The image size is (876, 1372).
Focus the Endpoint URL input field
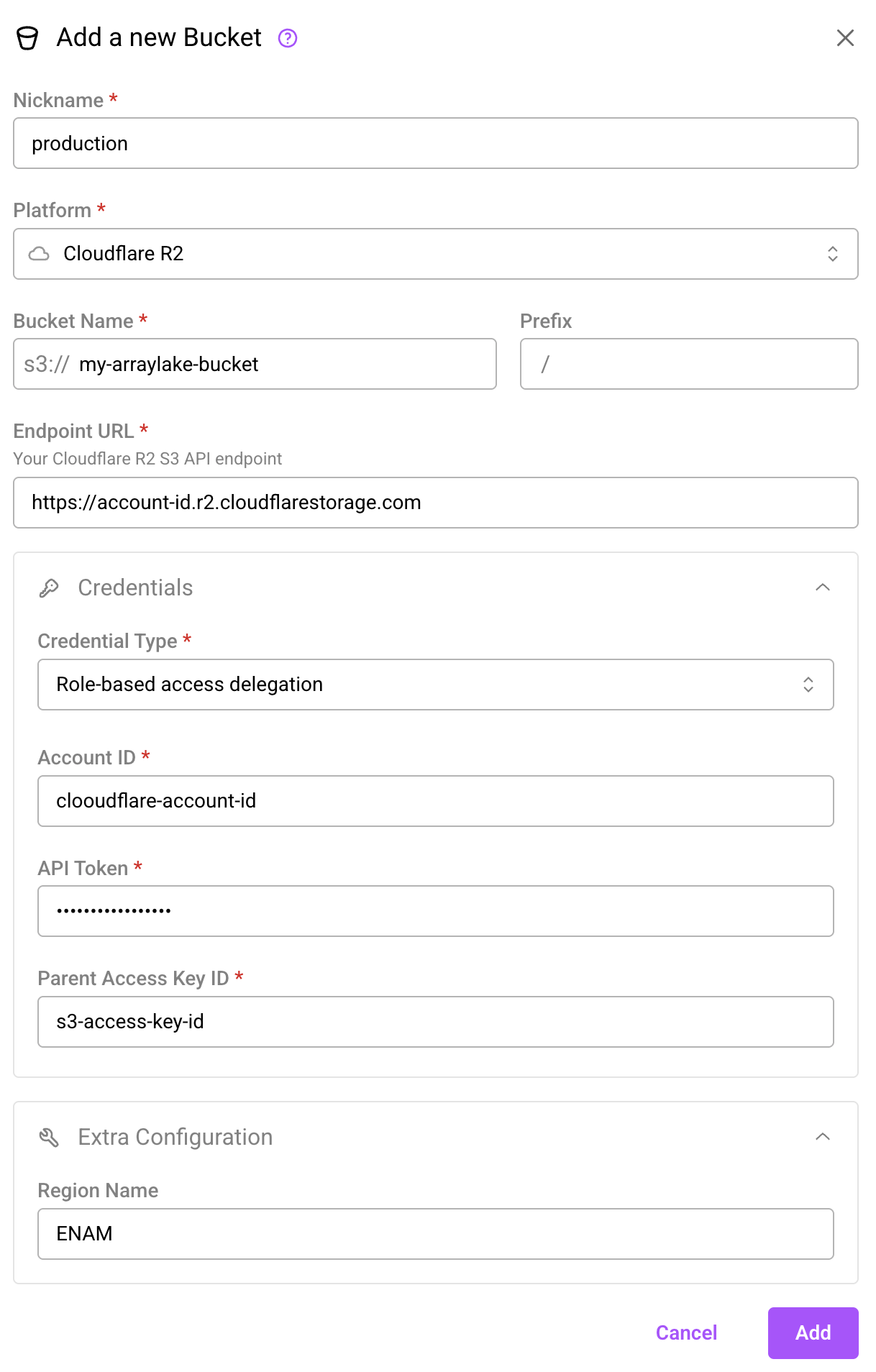pyautogui.click(x=435, y=503)
